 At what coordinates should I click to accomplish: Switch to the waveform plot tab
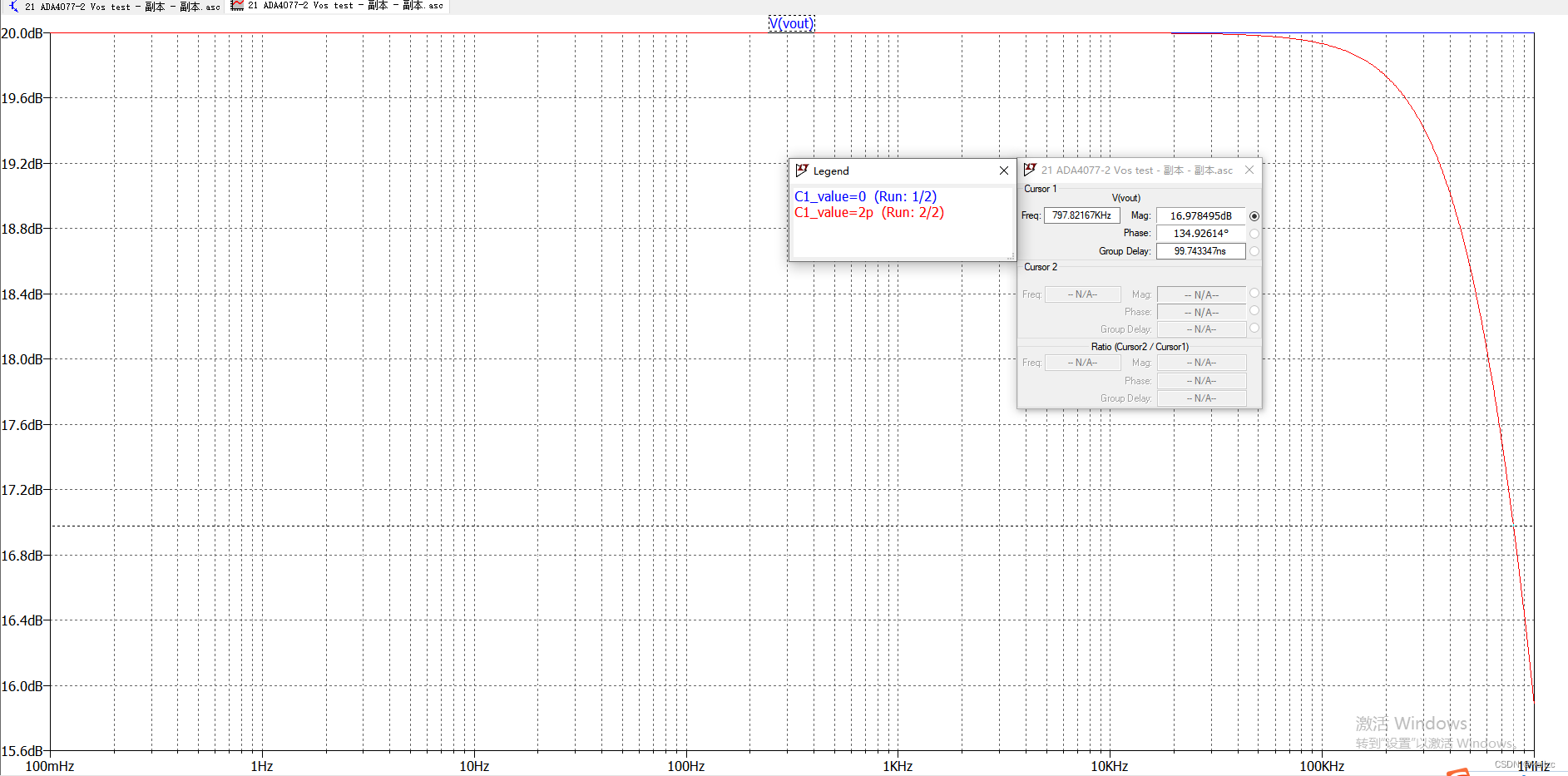(x=337, y=7)
